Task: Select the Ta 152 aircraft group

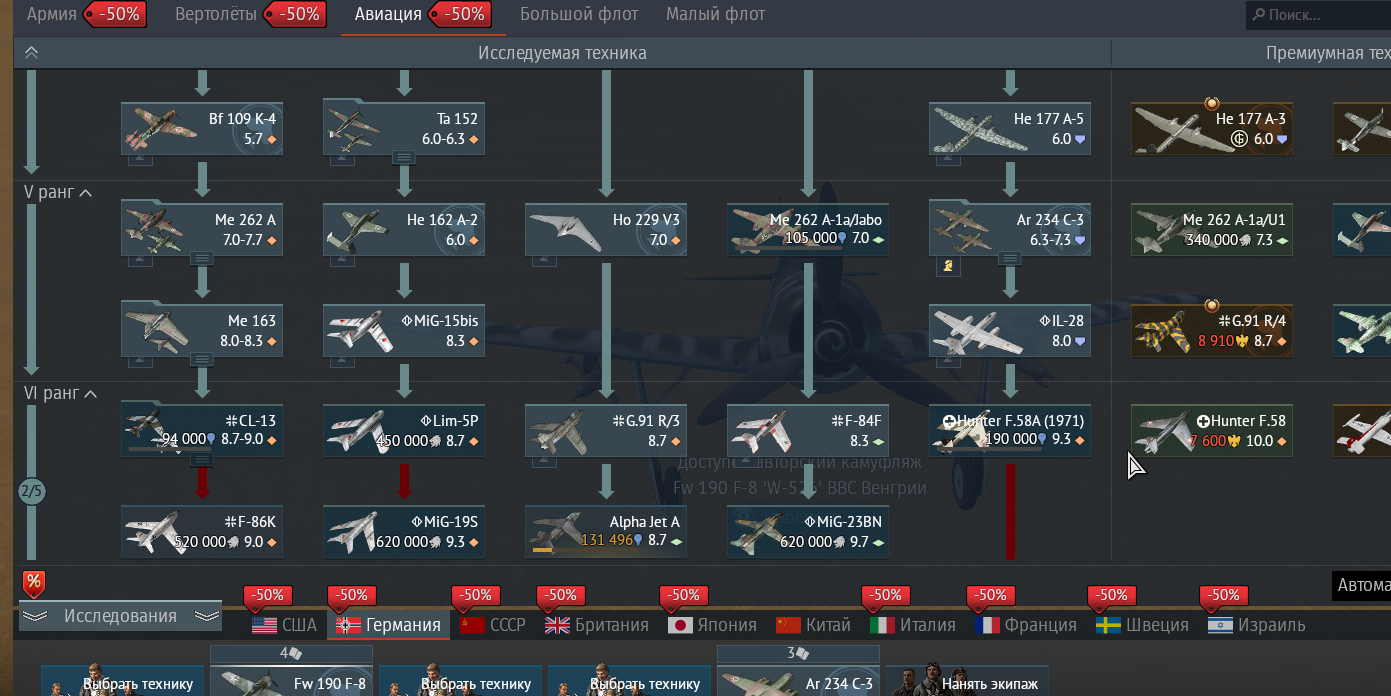Action: pos(404,128)
